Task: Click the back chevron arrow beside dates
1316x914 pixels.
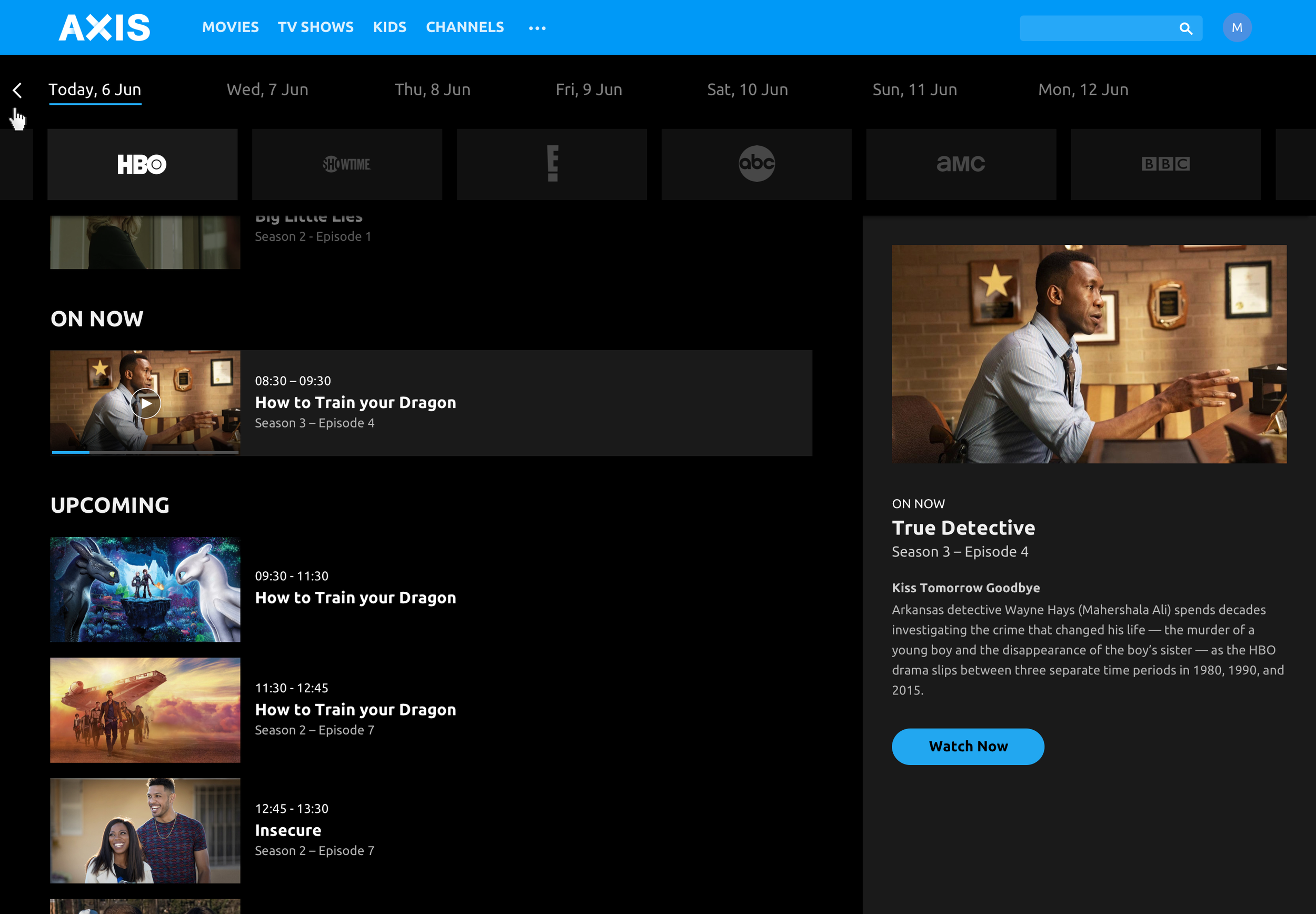Action: [17, 90]
